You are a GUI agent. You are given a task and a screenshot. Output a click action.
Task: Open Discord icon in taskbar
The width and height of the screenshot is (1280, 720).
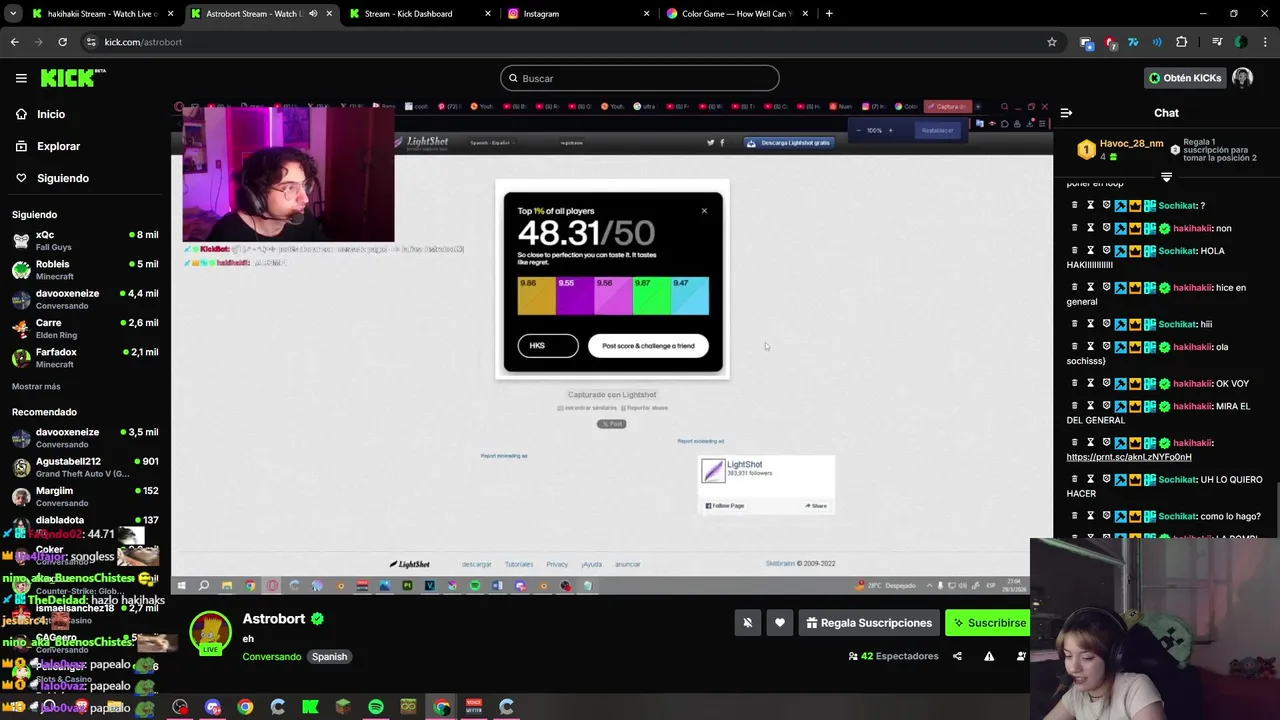pos(212,707)
